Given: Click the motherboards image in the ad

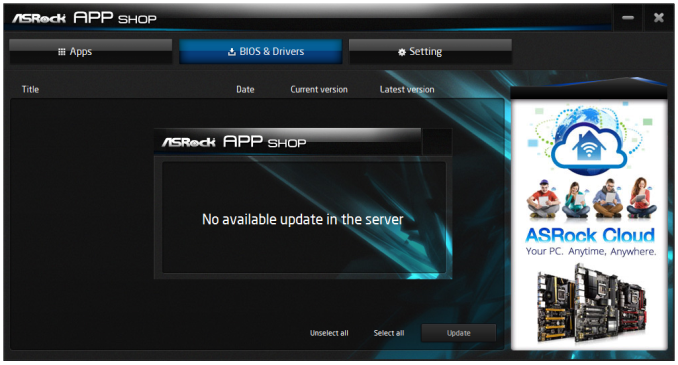Looking at the screenshot, I should (592, 303).
